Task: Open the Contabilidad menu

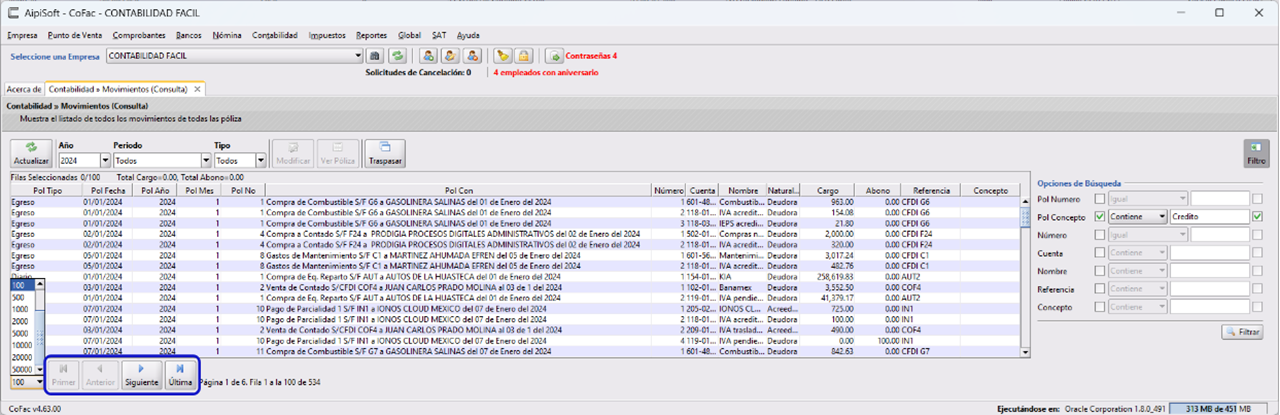Action: point(275,35)
